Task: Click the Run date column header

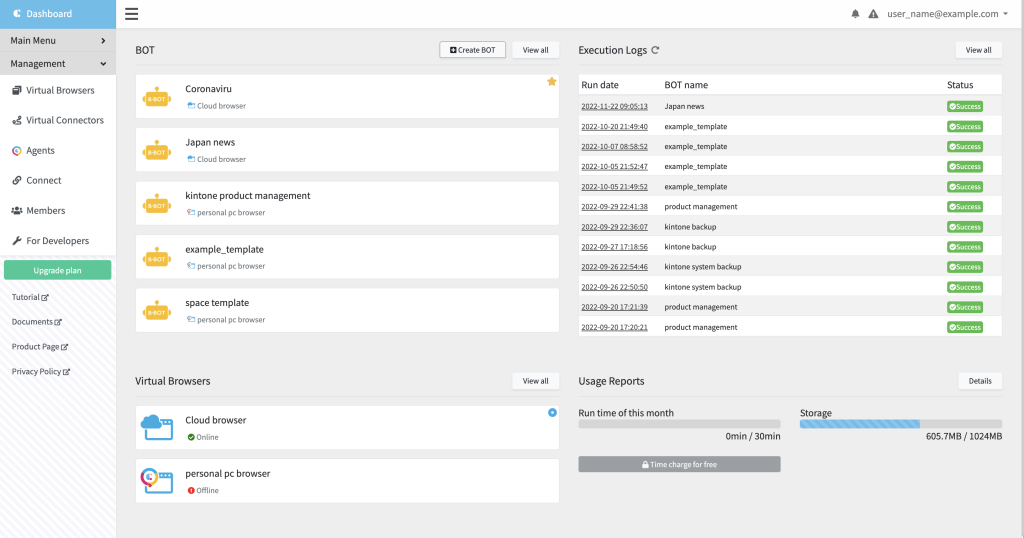Action: pyautogui.click(x=600, y=85)
